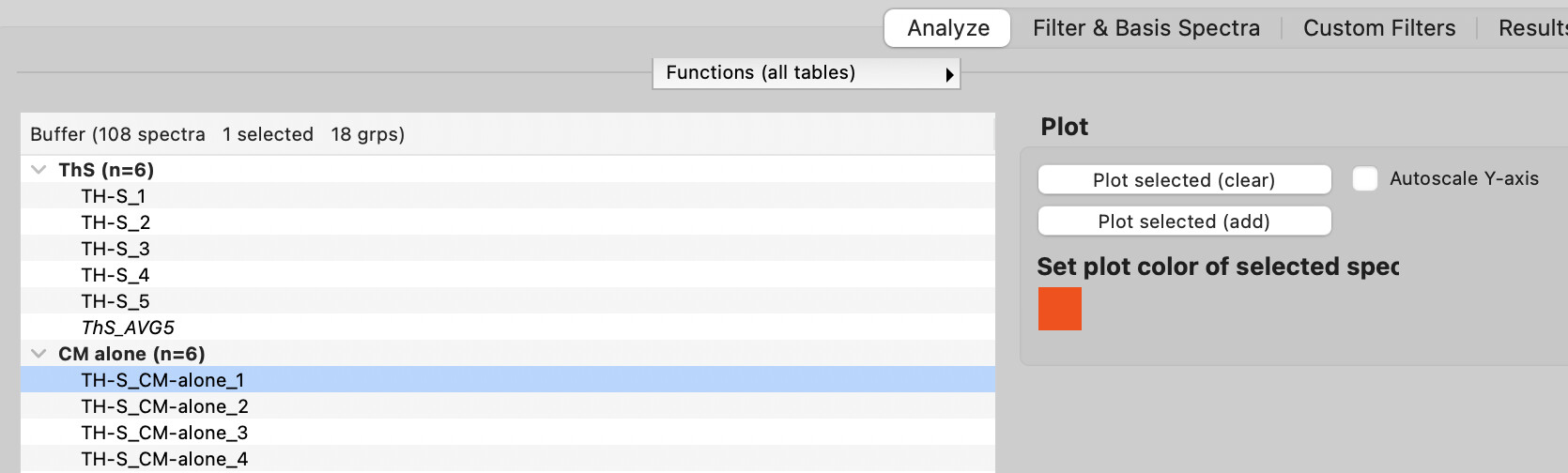Open the orange plot color swatch
Viewport: 1568px width, 473px height.
click(x=1060, y=309)
